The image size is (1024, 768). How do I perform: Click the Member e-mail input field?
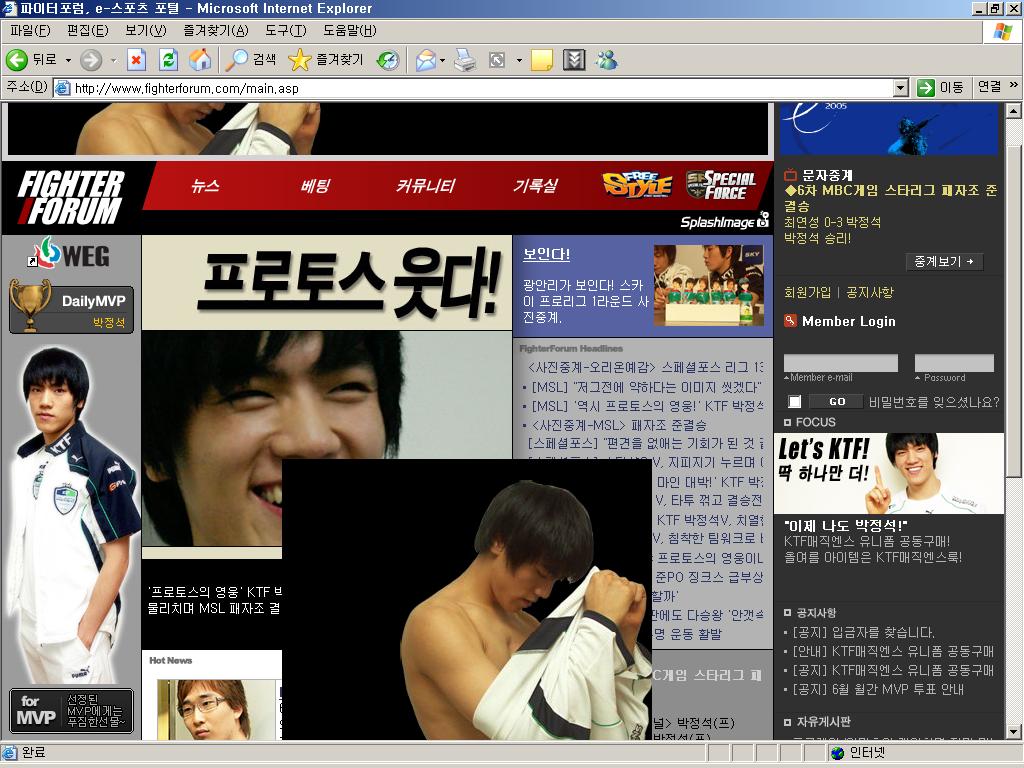(x=840, y=363)
